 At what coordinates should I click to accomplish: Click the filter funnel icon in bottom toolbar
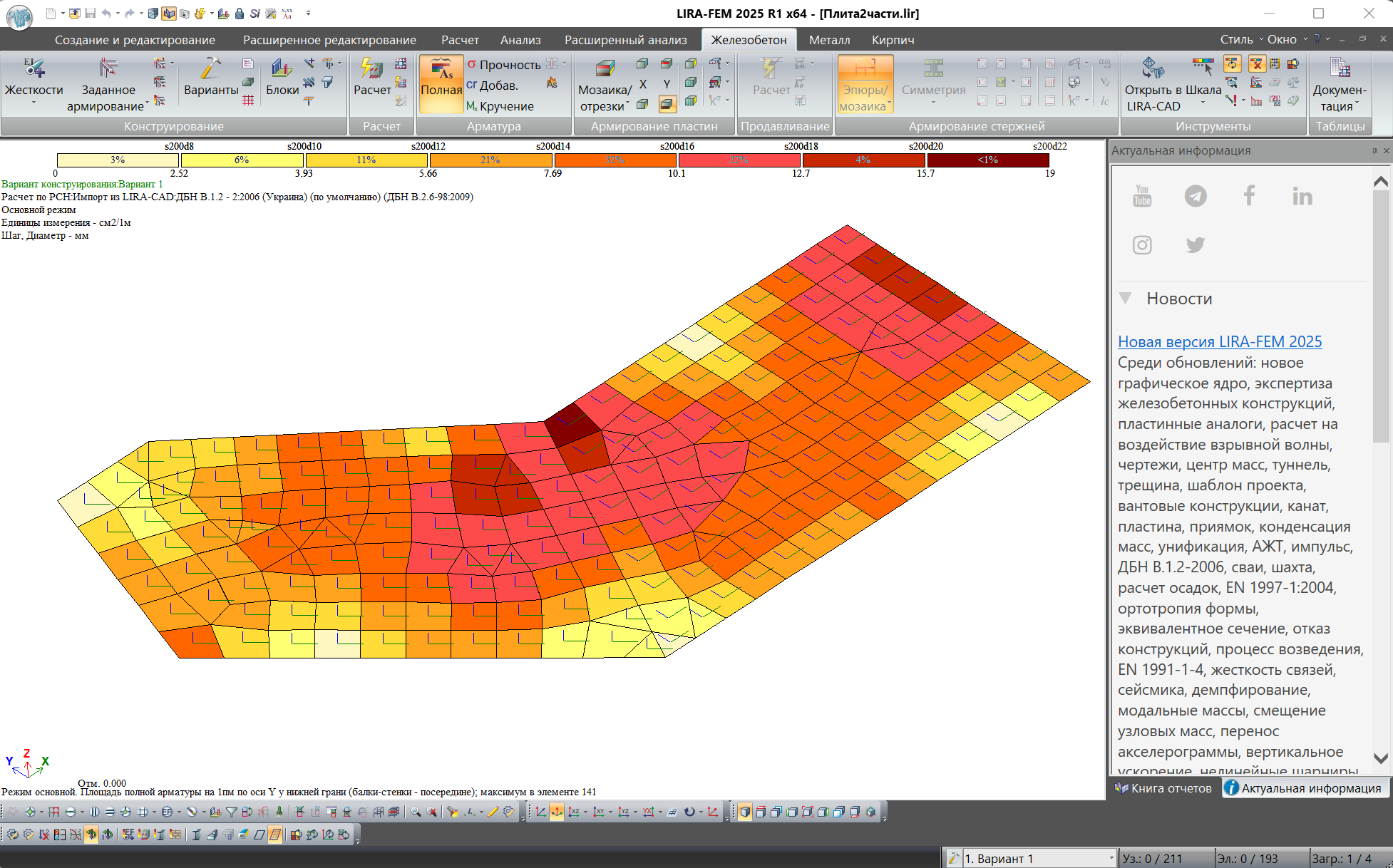232,812
